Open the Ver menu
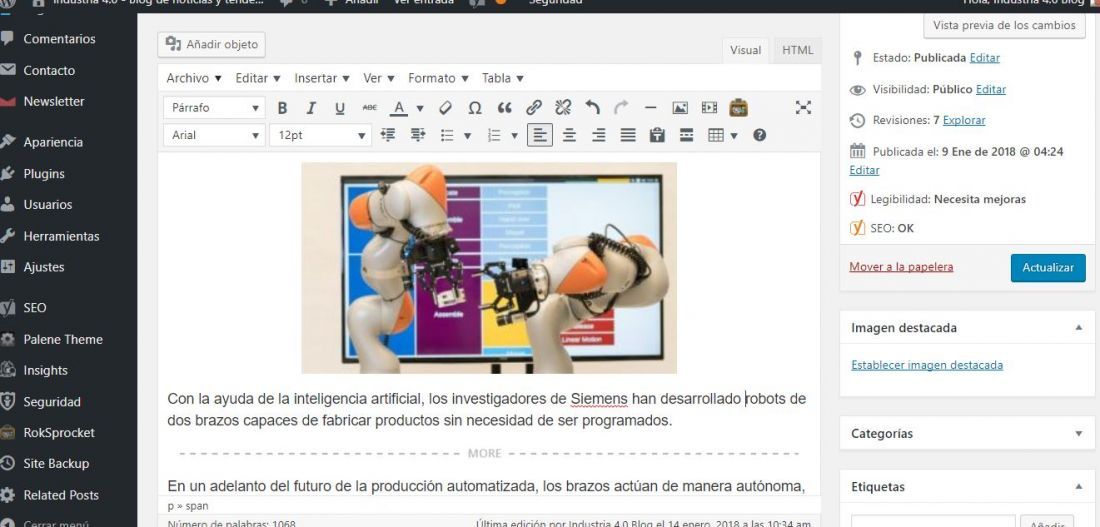The height and width of the screenshot is (527, 1100). click(379, 78)
